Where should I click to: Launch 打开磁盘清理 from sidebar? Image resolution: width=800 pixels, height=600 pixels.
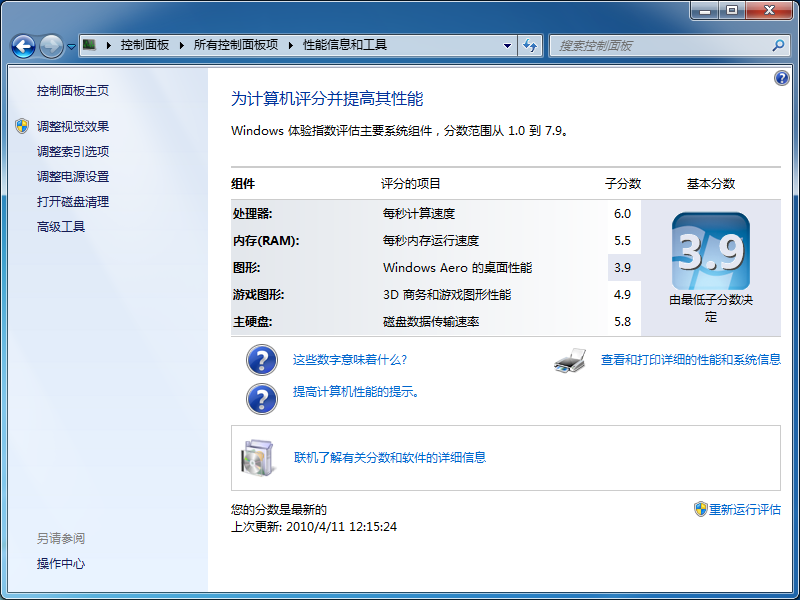pos(73,202)
